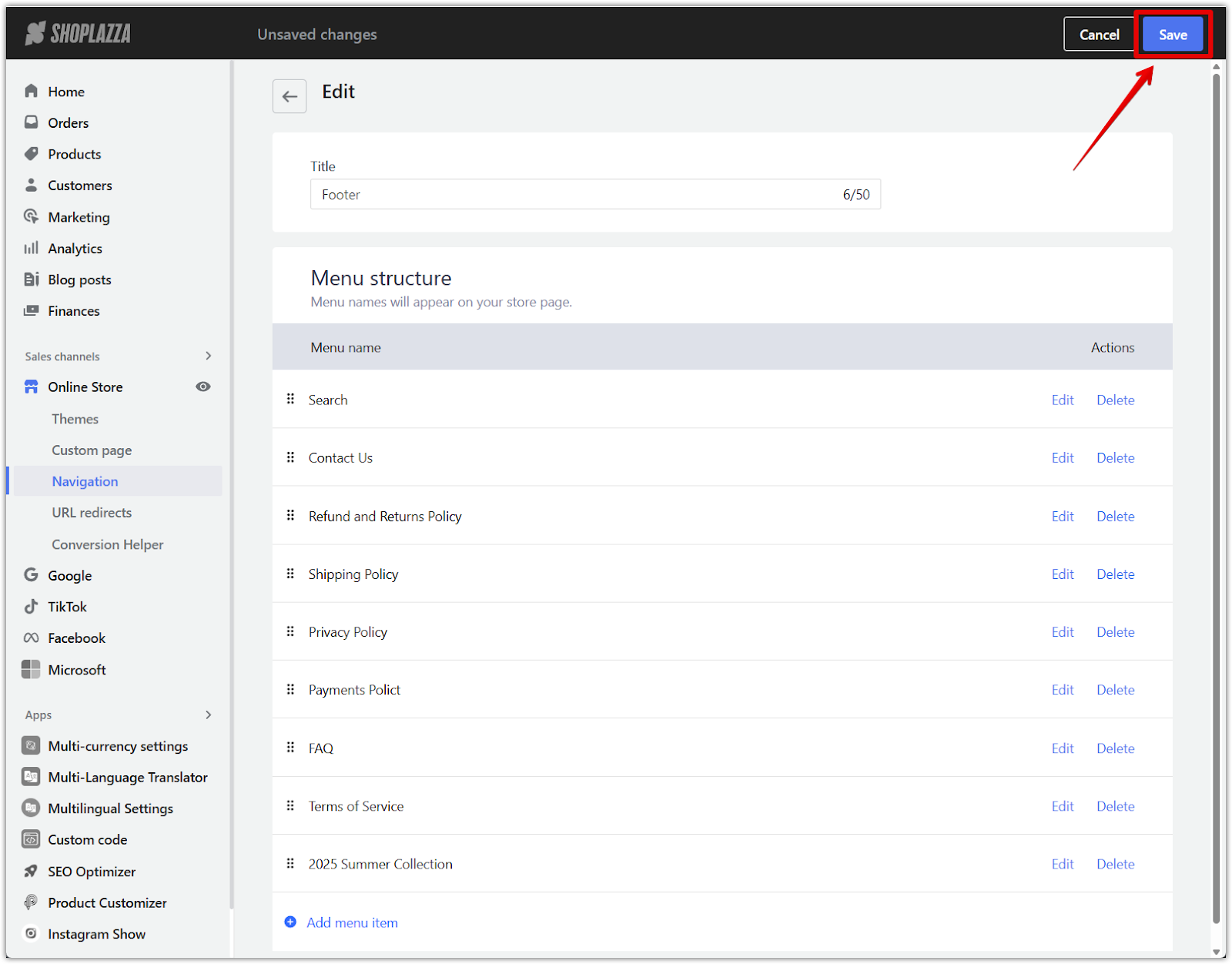Edit the Privacy Policy menu item
The image size is (1232, 964).
click(x=1063, y=631)
